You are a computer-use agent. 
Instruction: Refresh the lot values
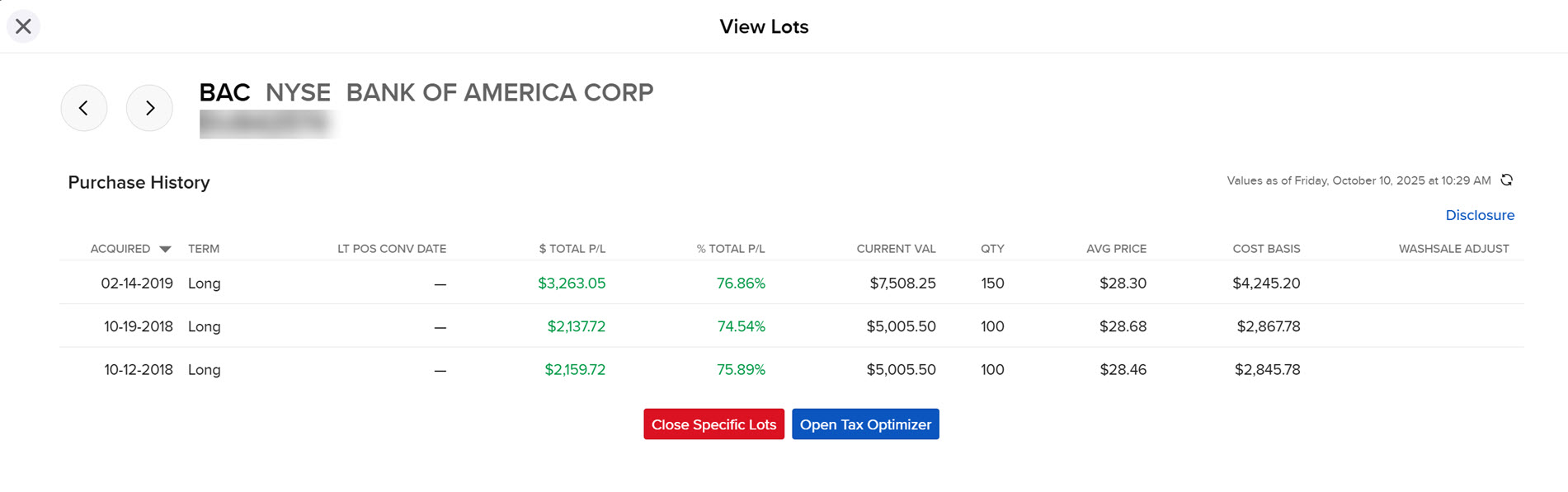click(1506, 180)
